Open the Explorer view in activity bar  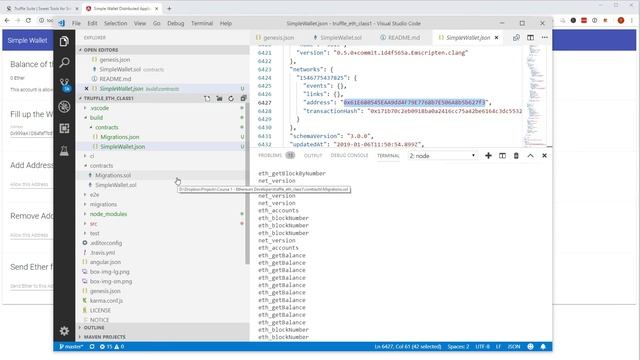[64, 41]
